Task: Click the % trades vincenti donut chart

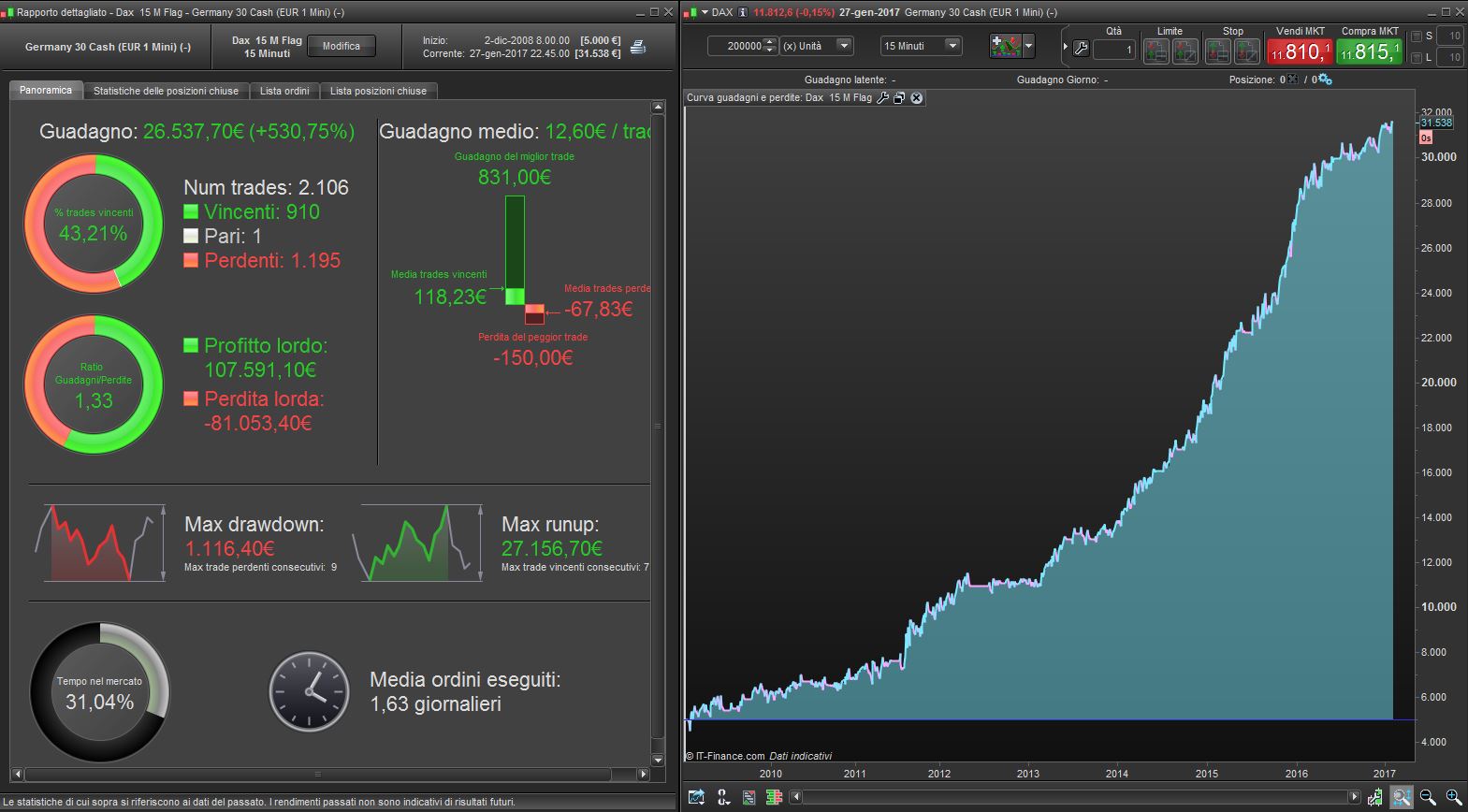Action: (94, 224)
